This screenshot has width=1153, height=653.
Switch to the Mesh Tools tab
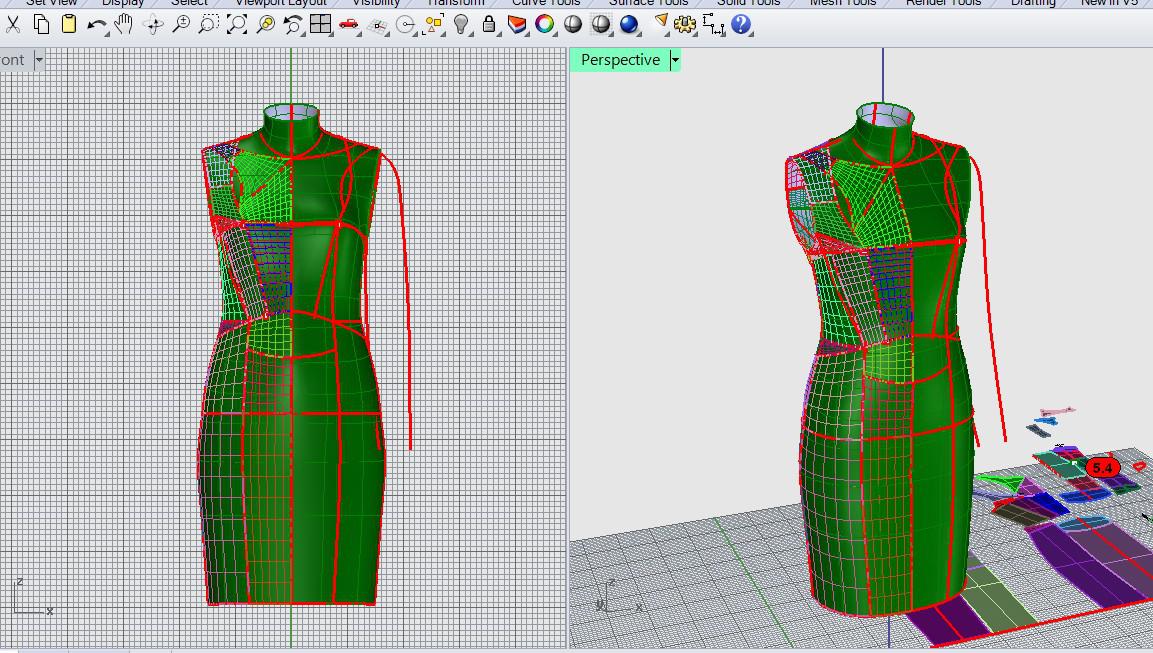click(842, 3)
